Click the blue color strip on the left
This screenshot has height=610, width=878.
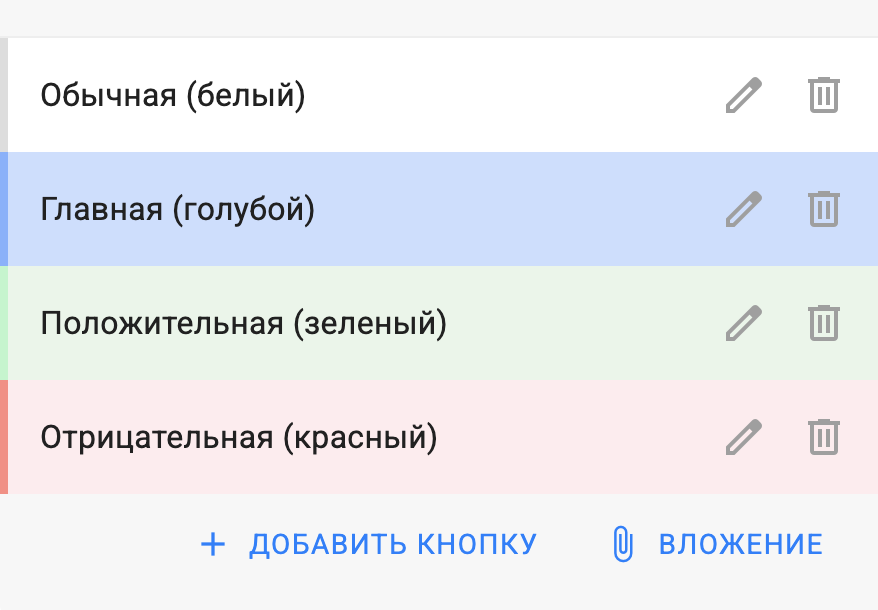(4, 209)
